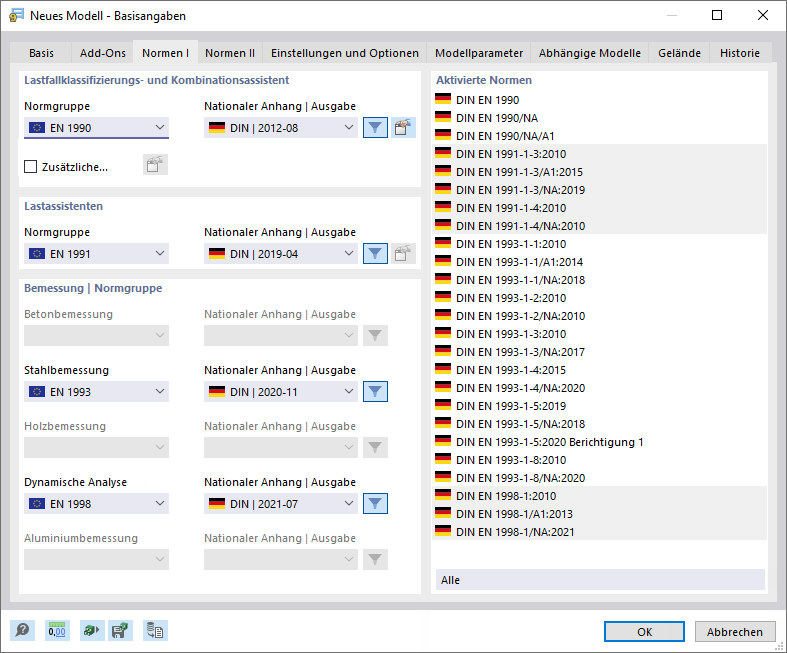Select DIN EN 1990/NA/A1 list entry
Viewport: 787px width, 653px height.
coord(599,136)
